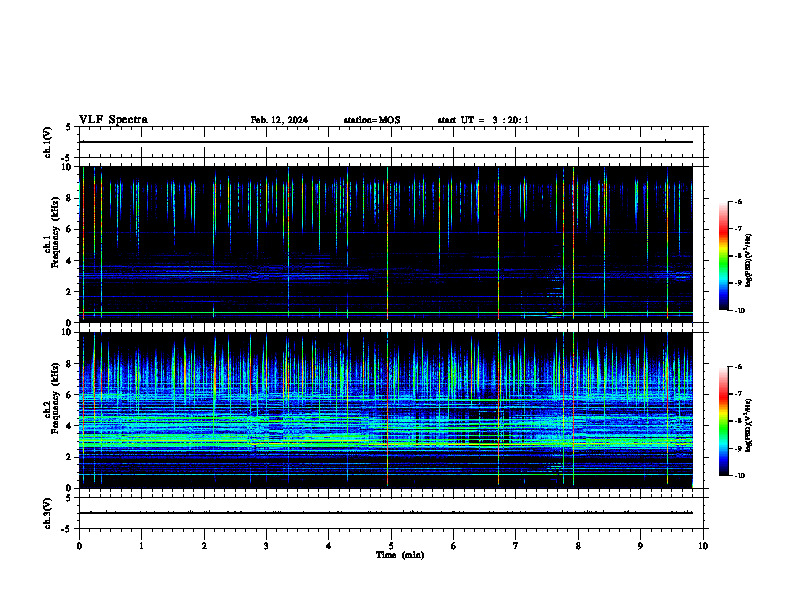Click the date 'Feb. 12, 2024'
Viewport: 792px width, 612px height.
[279, 120]
